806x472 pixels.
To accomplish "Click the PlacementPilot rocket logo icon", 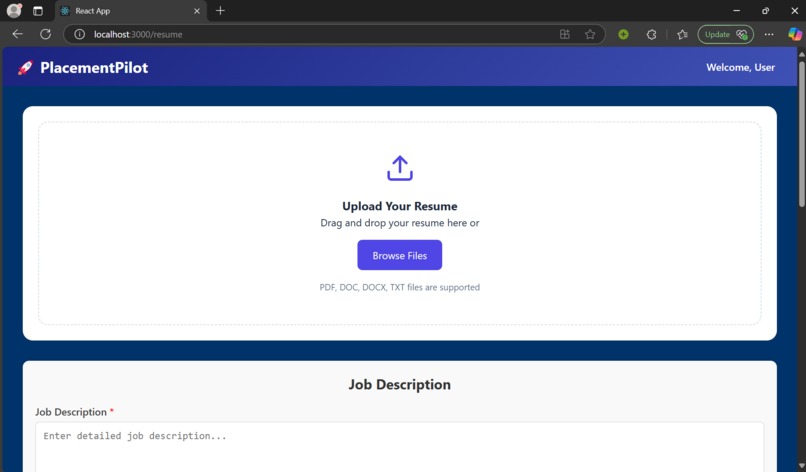I will coord(25,67).
